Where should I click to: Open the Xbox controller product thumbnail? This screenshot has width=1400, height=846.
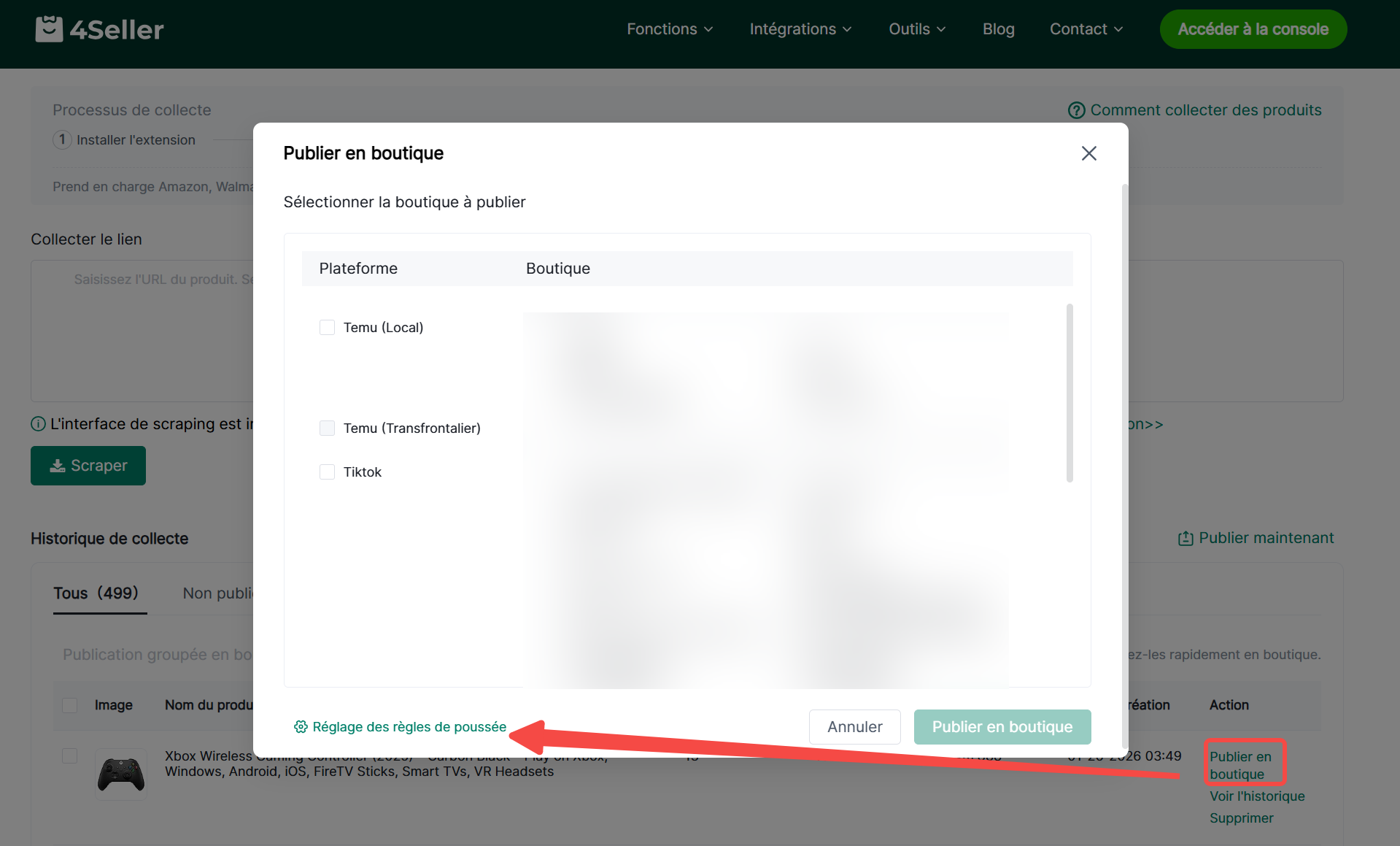121,774
